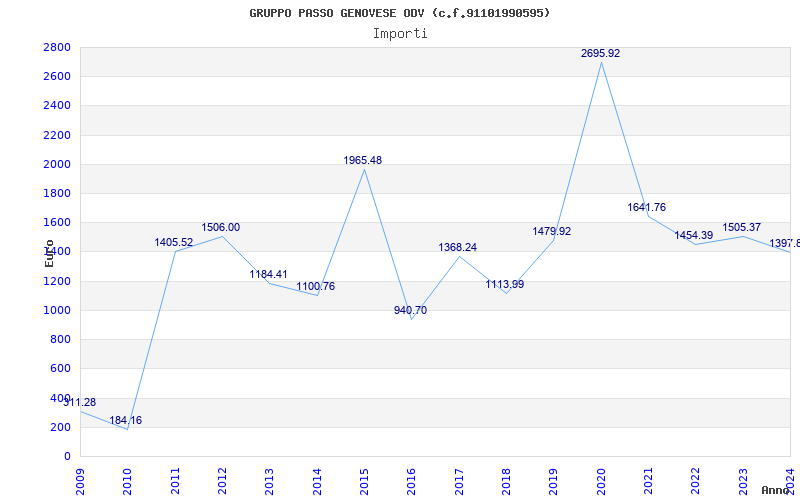Click the 1368.24 data label
Viewport: 800px width, 500px height.
[x=458, y=247]
